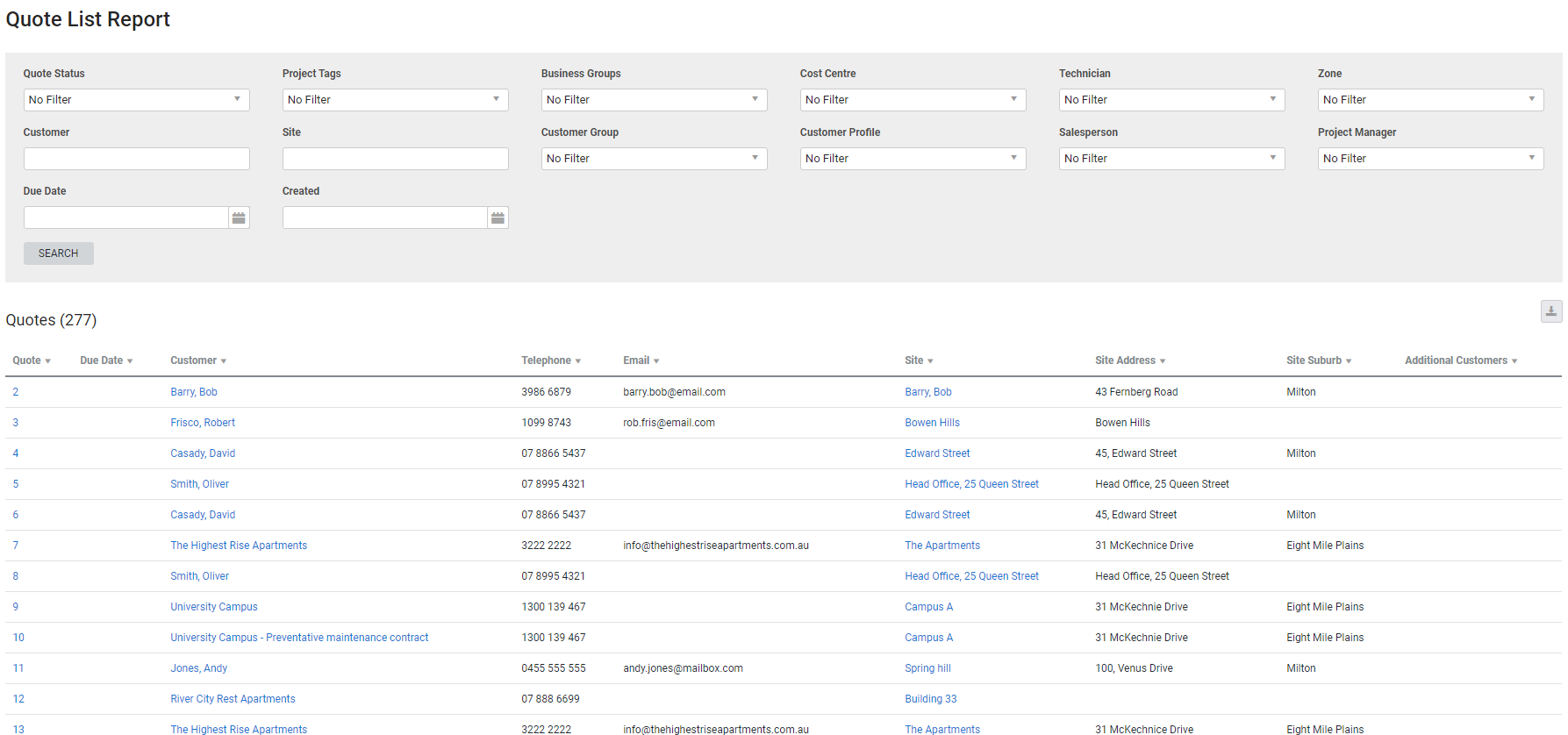The height and width of the screenshot is (735, 1568).
Task: Open the Created date calendar picker
Action: pos(498,218)
